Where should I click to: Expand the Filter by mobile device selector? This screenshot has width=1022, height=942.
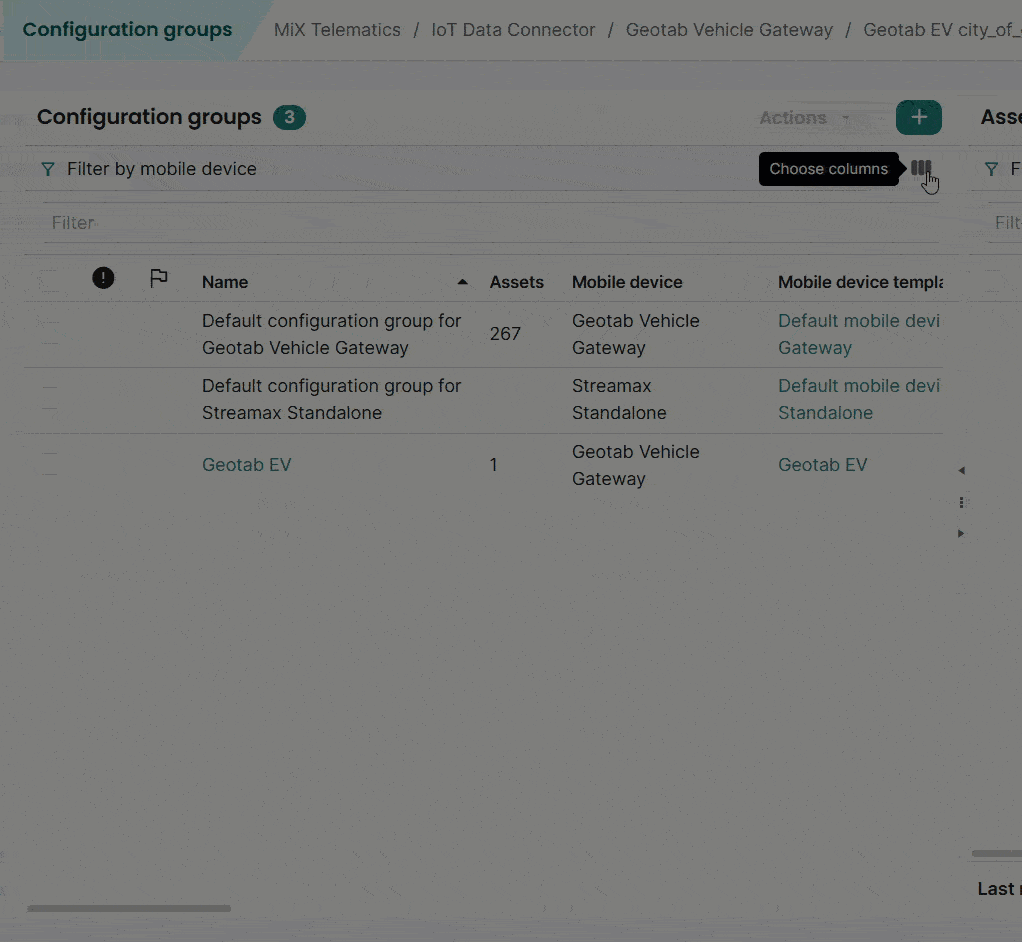[162, 169]
